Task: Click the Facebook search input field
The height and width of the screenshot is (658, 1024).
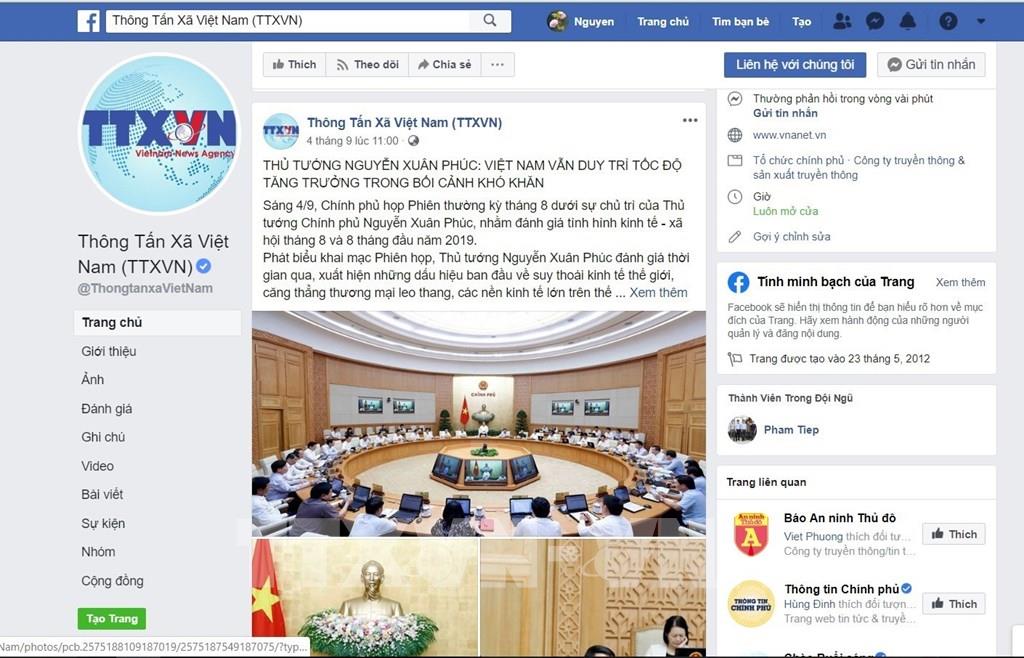Action: click(288, 20)
